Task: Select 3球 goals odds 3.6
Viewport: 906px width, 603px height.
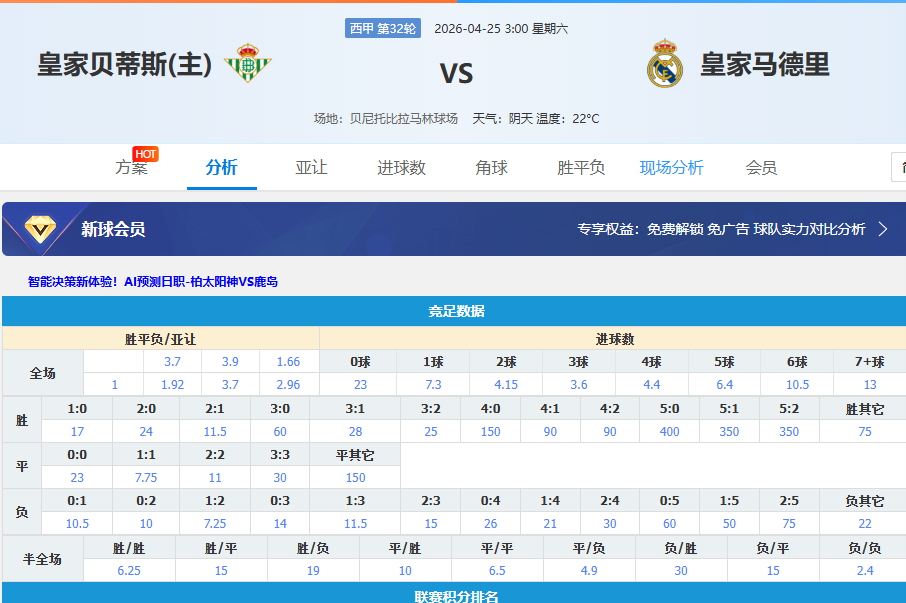Action: pyautogui.click(x=579, y=385)
